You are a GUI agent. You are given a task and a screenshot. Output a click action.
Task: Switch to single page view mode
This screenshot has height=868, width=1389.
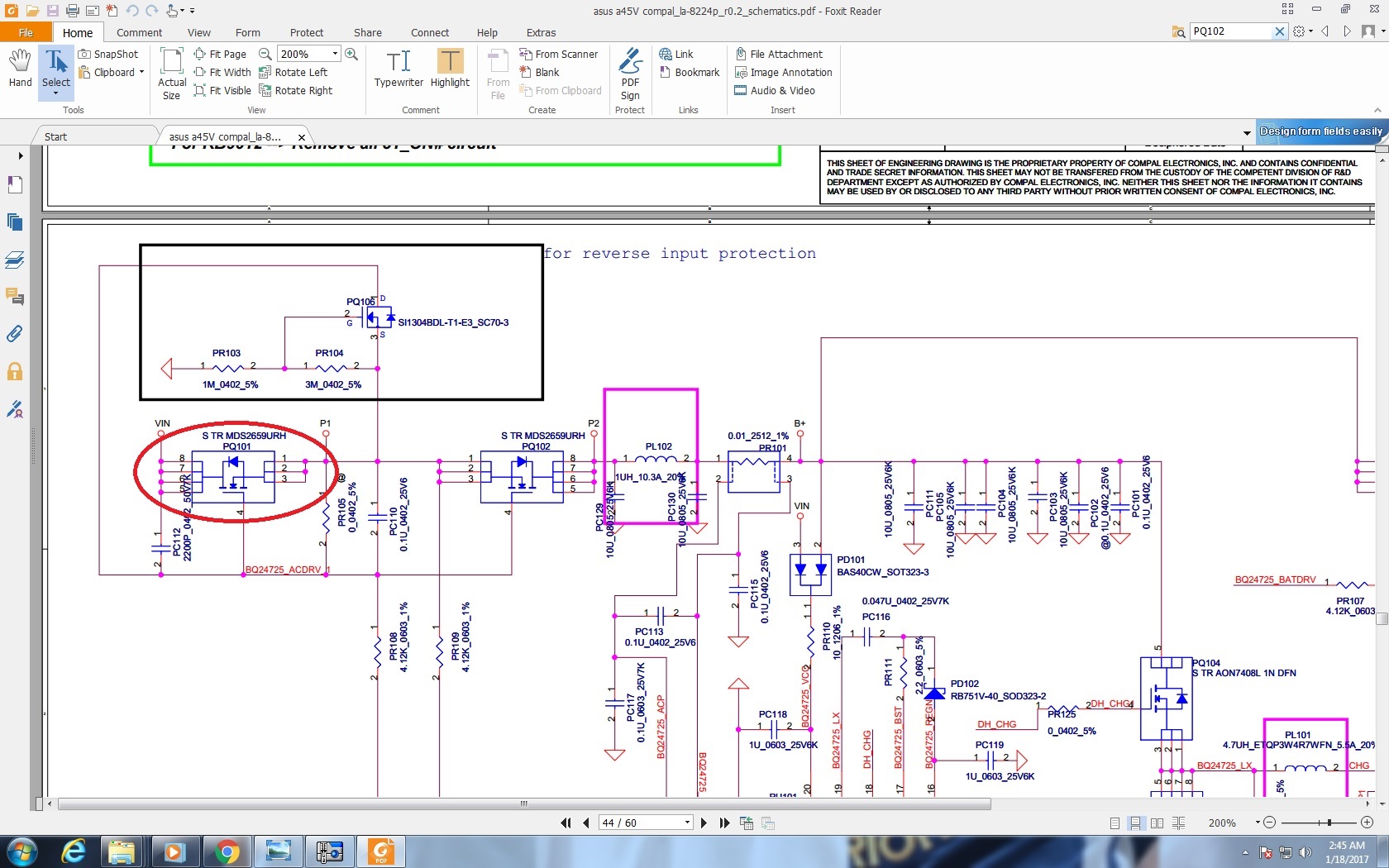pyautogui.click(x=1115, y=823)
